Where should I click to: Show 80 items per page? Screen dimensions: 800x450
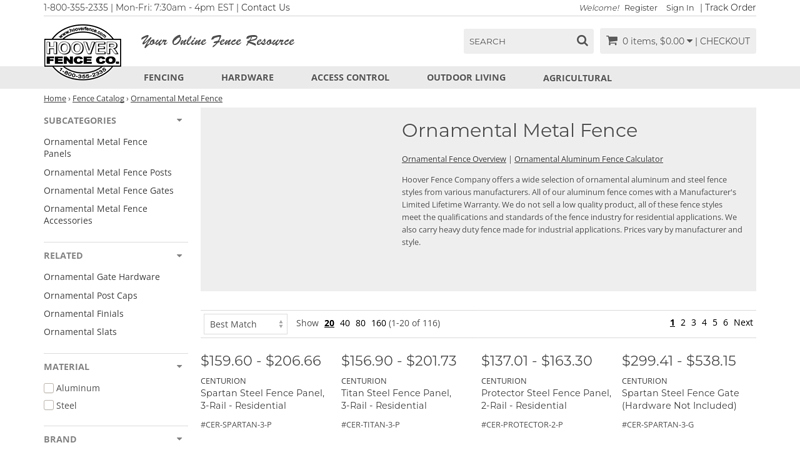pos(360,323)
